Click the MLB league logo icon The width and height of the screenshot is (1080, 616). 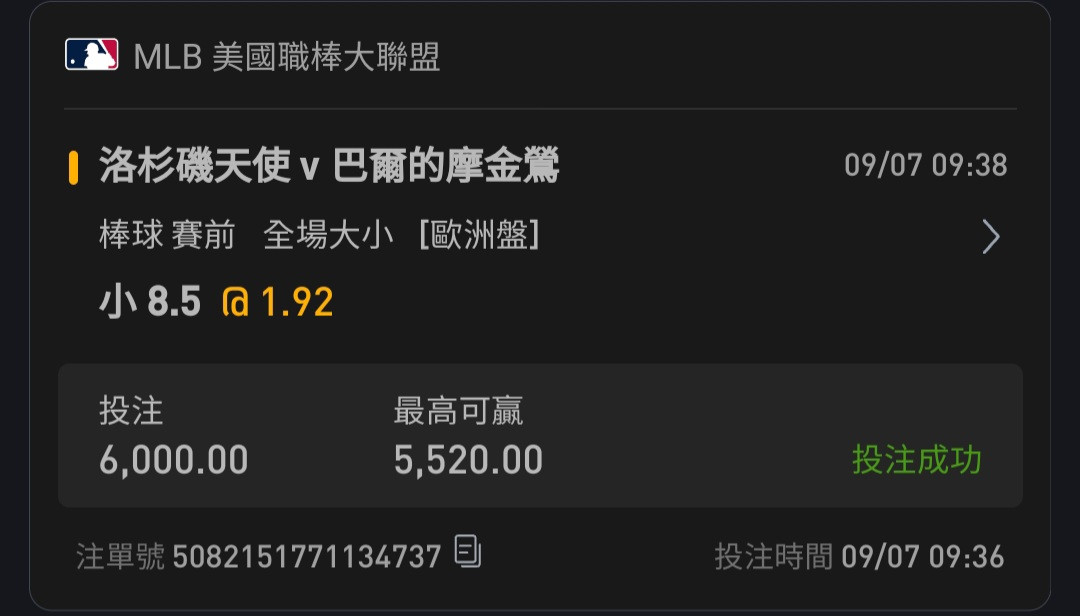(92, 54)
